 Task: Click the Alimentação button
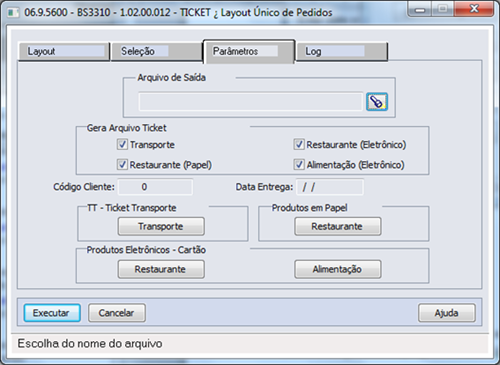[x=337, y=269]
